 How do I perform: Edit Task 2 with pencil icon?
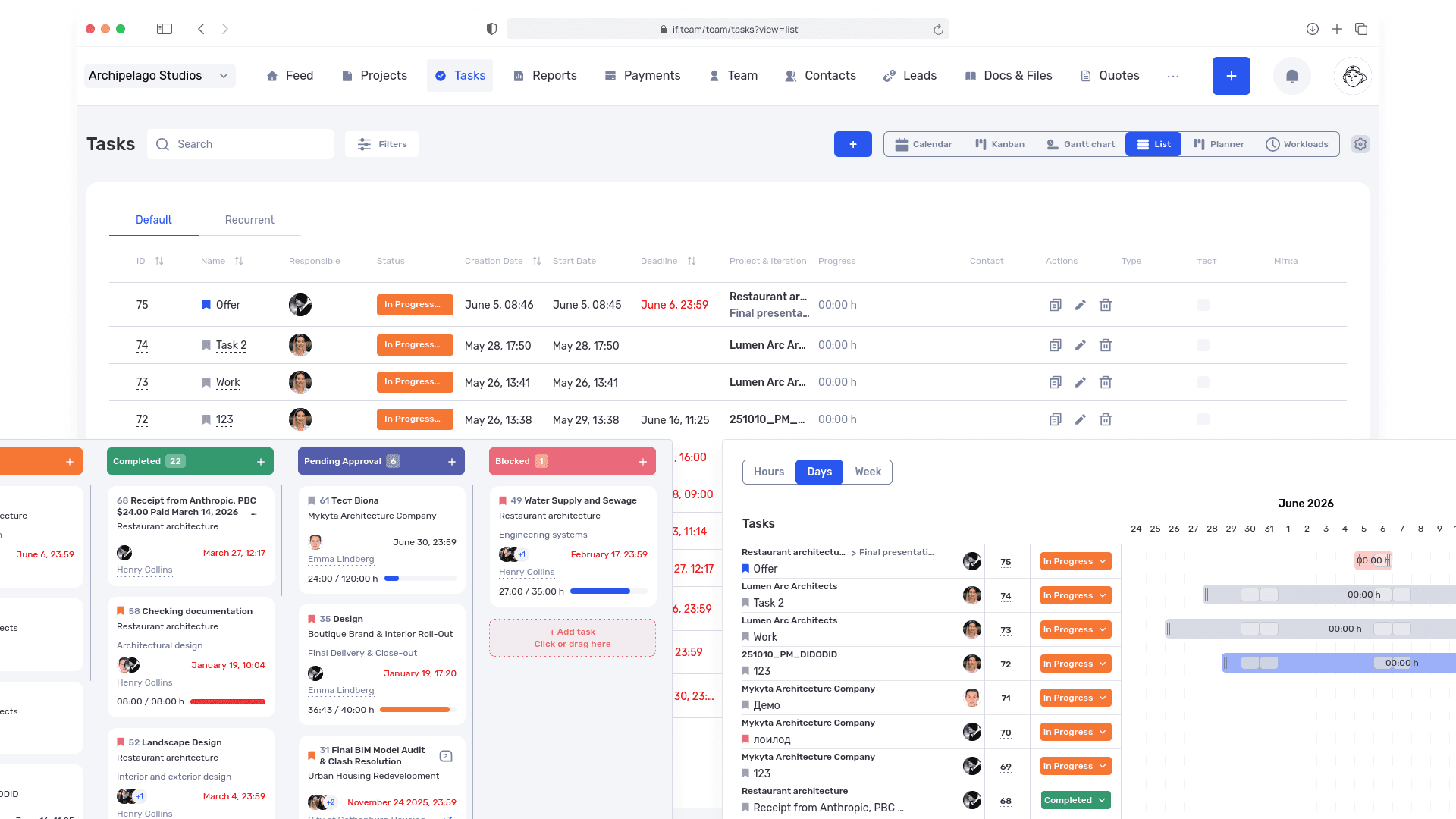[x=1081, y=345]
